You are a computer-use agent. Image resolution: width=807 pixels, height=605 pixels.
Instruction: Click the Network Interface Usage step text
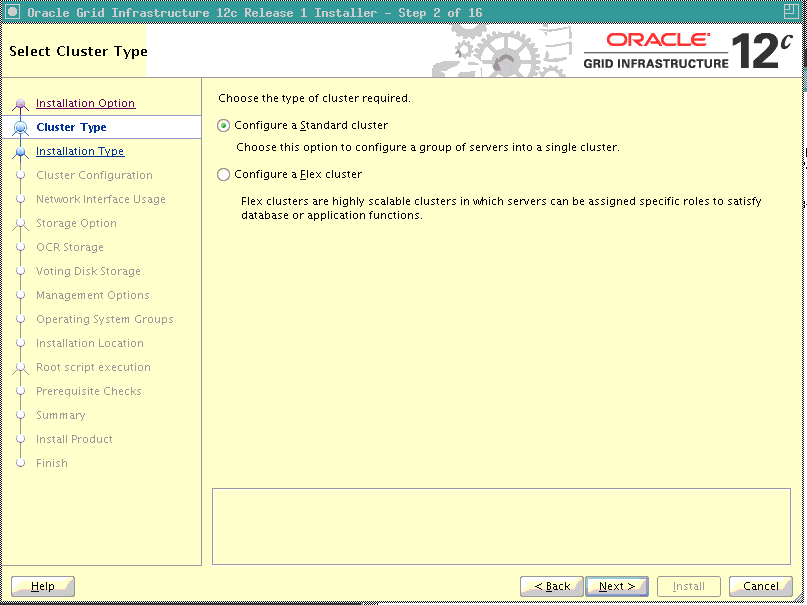tap(101, 199)
